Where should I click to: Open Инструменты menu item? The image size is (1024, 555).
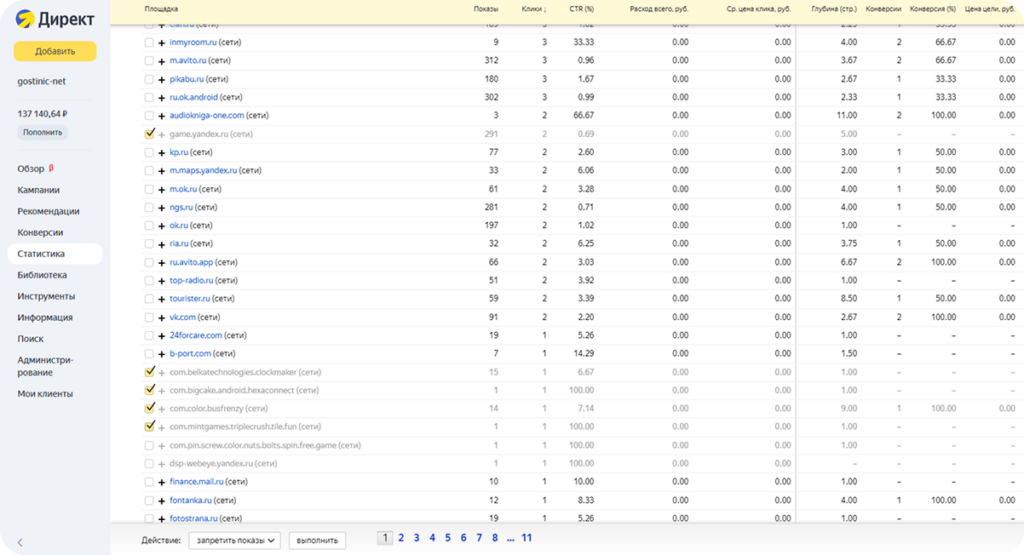[46, 296]
